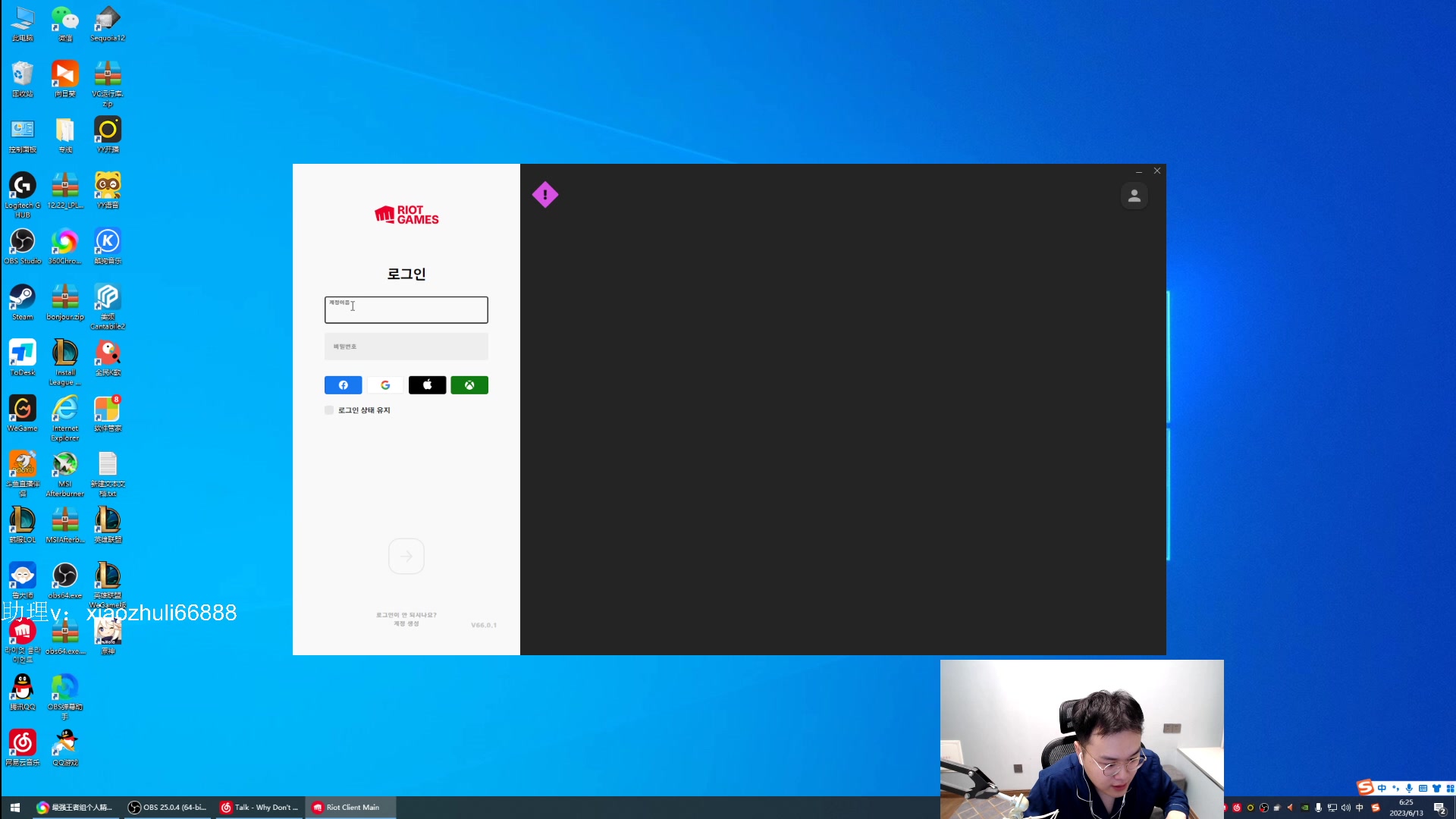Switch to Riot Client Main taskbar item

coord(350,808)
